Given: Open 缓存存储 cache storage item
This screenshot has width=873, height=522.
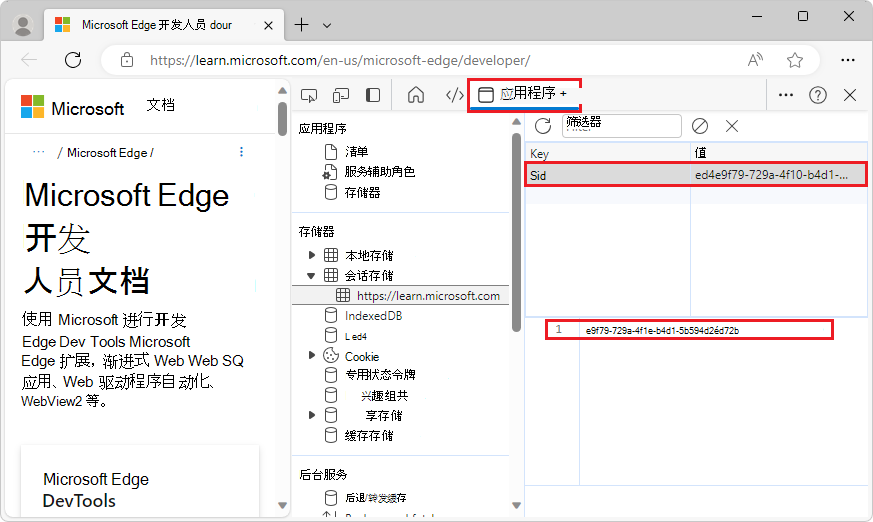Looking at the screenshot, I should [369, 436].
